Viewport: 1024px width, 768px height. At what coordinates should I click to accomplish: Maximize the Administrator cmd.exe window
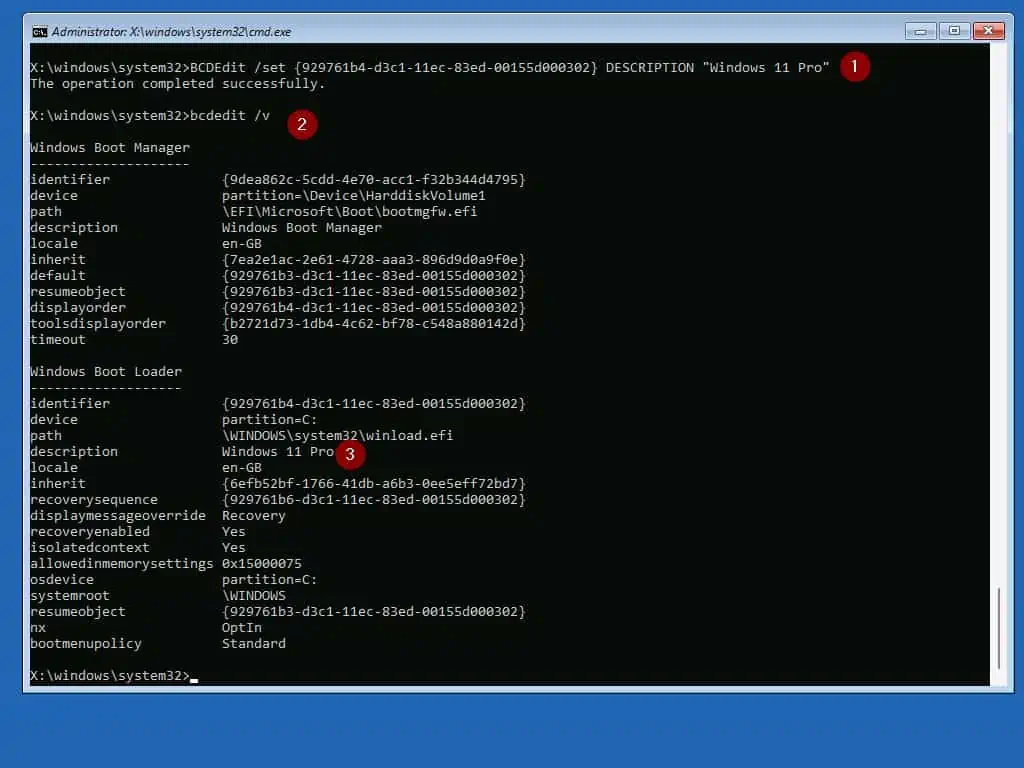954,31
